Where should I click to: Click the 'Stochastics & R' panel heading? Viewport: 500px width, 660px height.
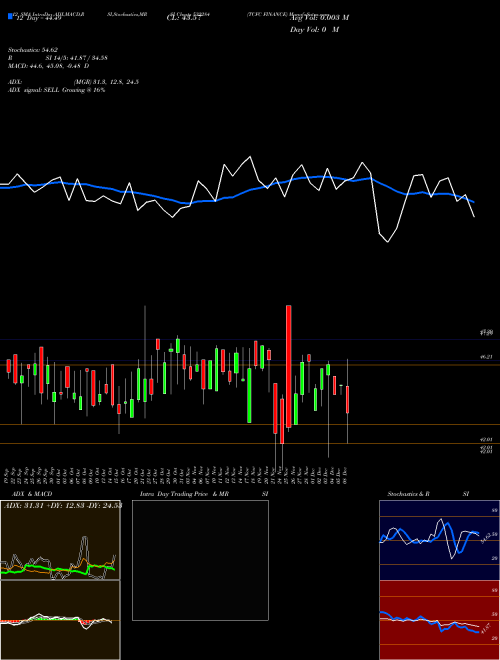409,494
